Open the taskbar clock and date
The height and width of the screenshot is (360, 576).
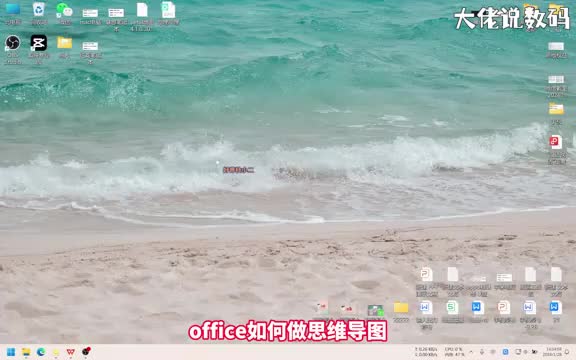(553, 352)
